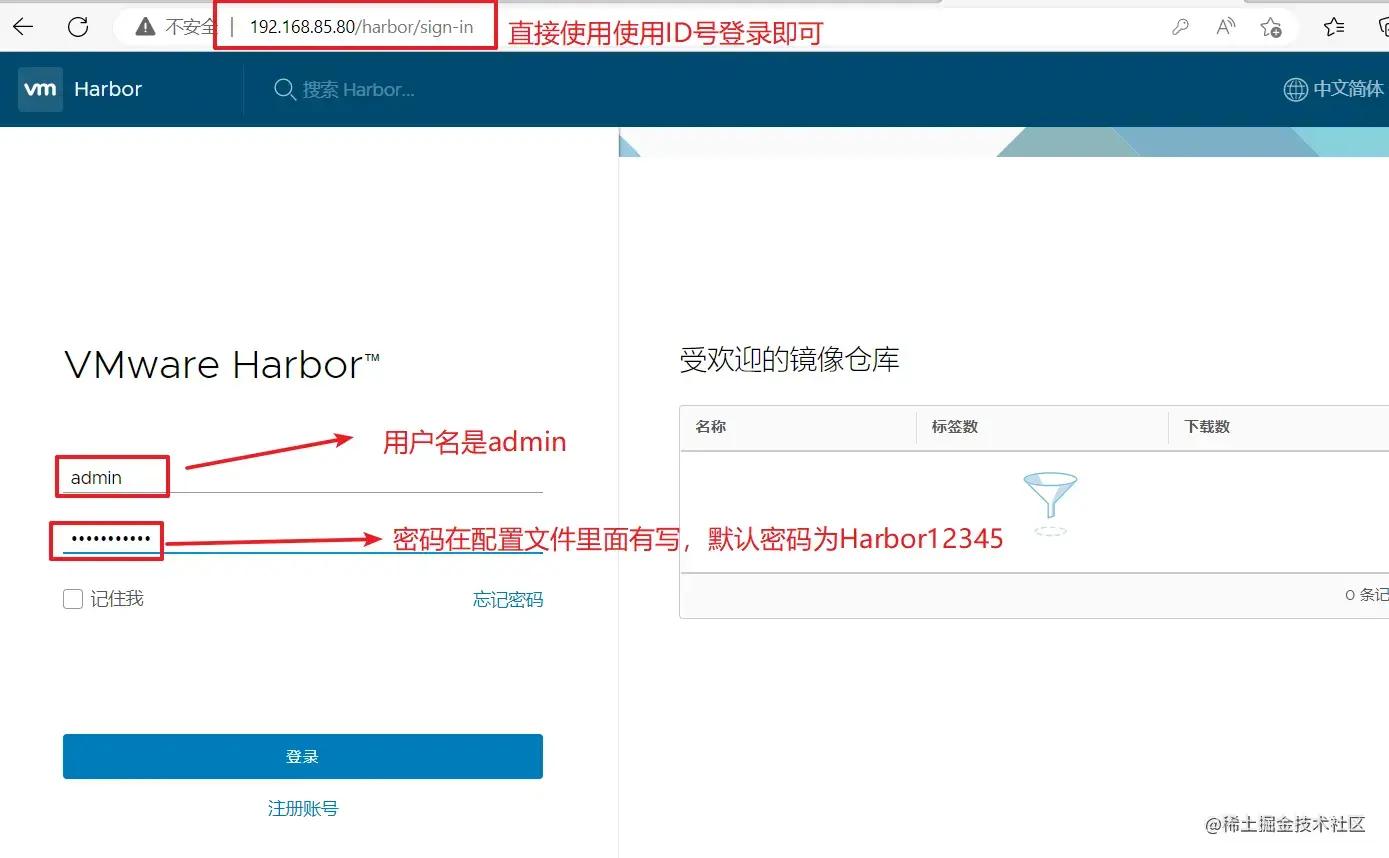Click the empty list funnel icon
This screenshot has height=858, width=1389.
pyautogui.click(x=1050, y=504)
